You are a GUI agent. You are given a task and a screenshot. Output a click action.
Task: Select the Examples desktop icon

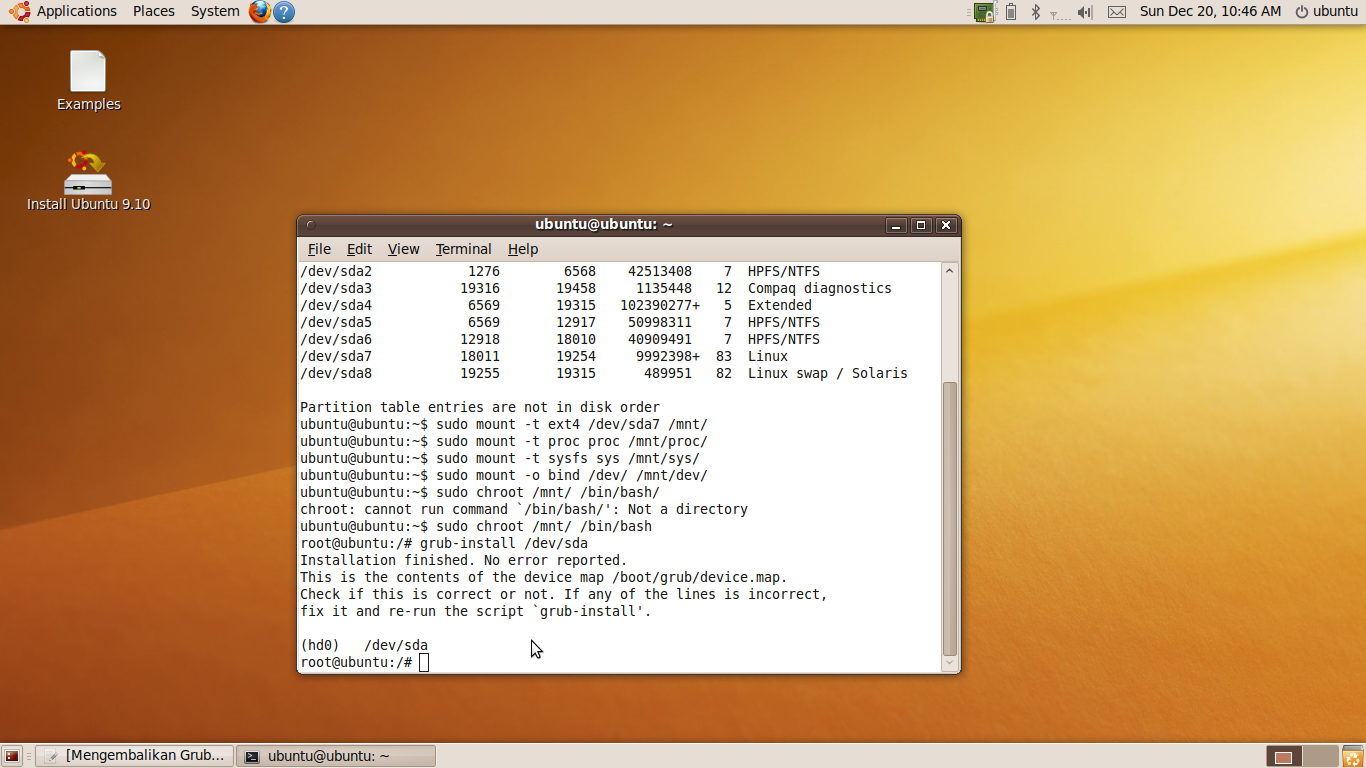click(88, 81)
